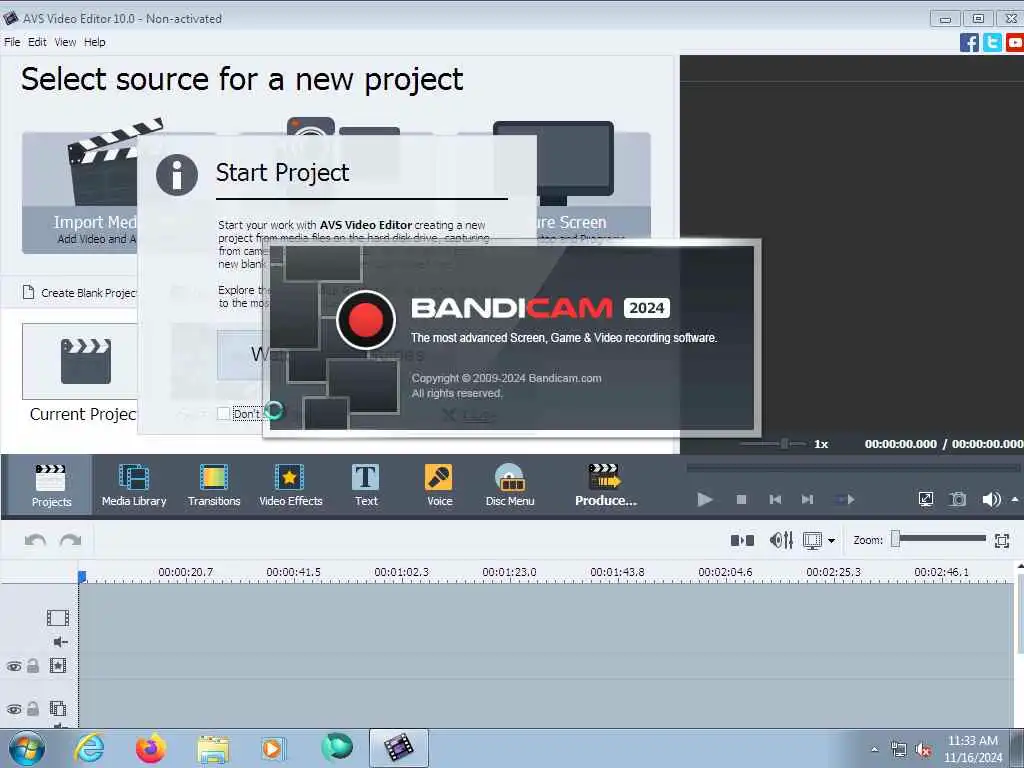The width and height of the screenshot is (1024, 768).
Task: Redo the last action
Action: (71, 540)
